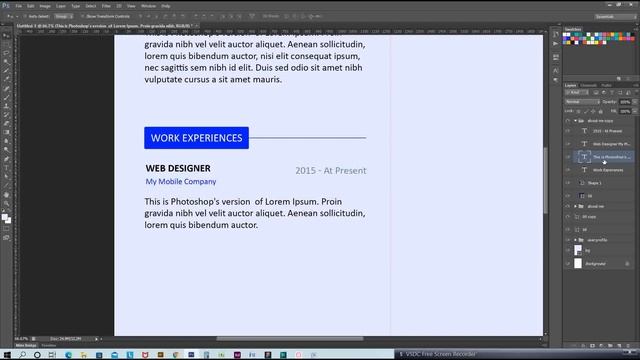Click the Lock all padlock icon
Screen dimensions: 640x360
(600, 111)
